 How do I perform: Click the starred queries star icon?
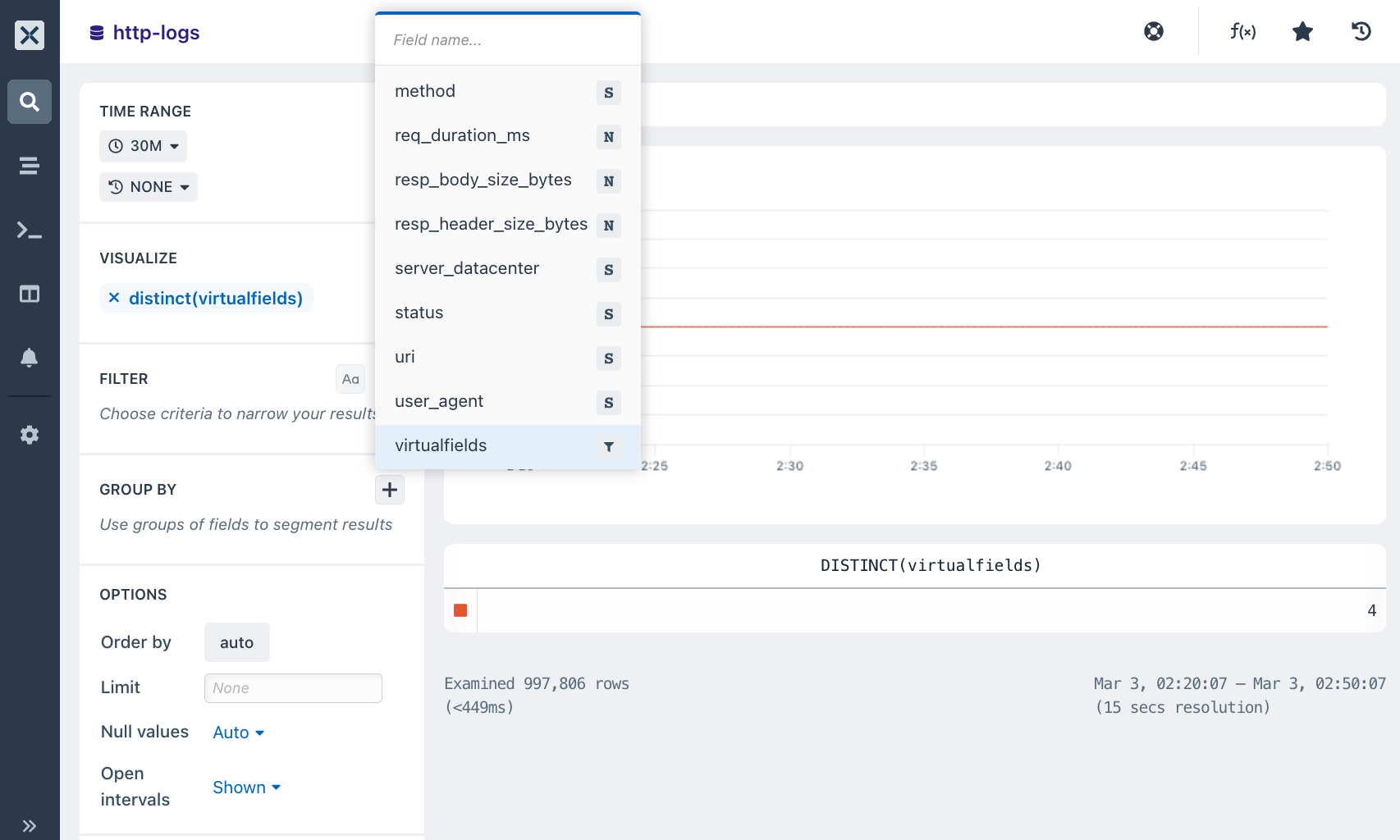1302,31
